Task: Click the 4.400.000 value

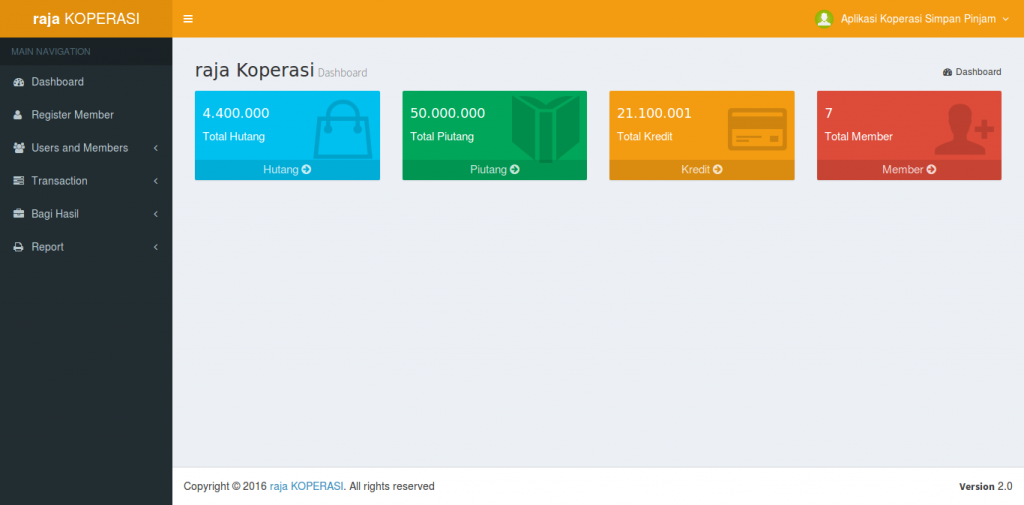Action: pos(236,113)
